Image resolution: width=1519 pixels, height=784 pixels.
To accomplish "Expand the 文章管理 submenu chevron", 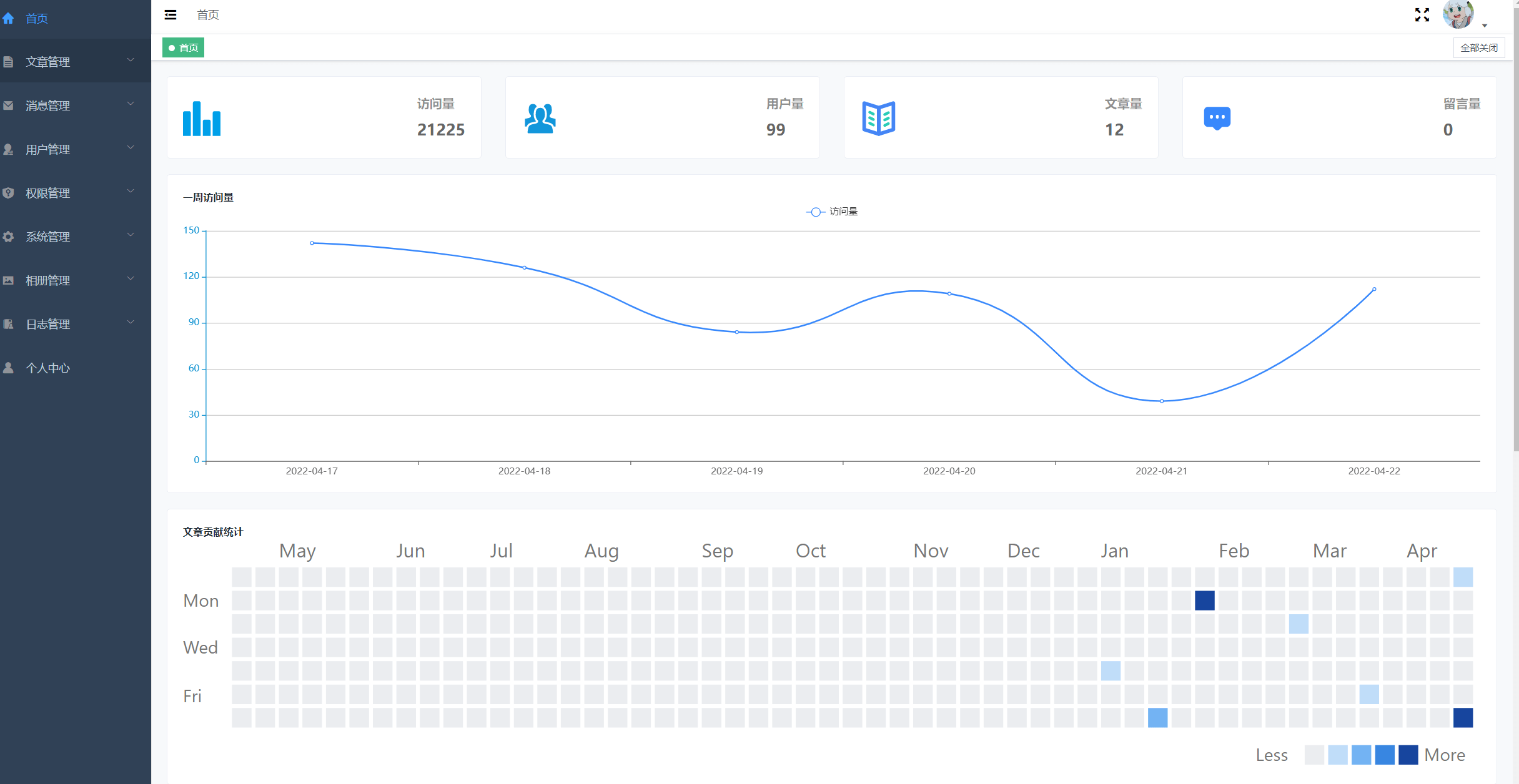I will (x=131, y=61).
